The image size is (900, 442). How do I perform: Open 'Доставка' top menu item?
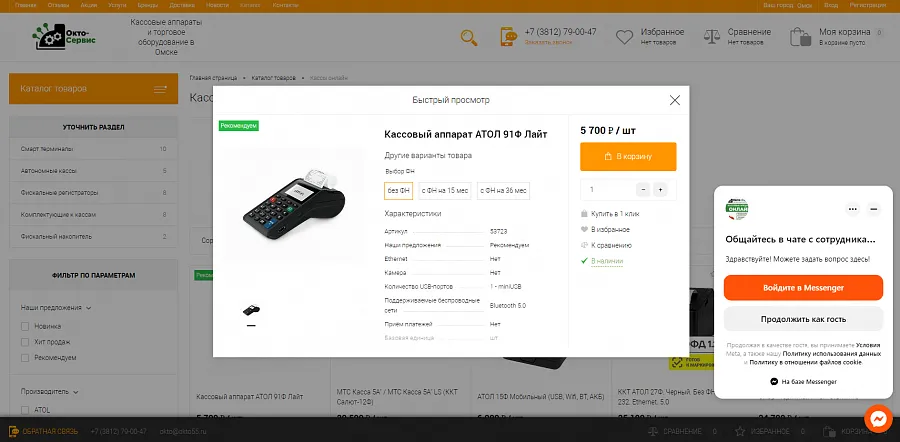pos(183,5)
